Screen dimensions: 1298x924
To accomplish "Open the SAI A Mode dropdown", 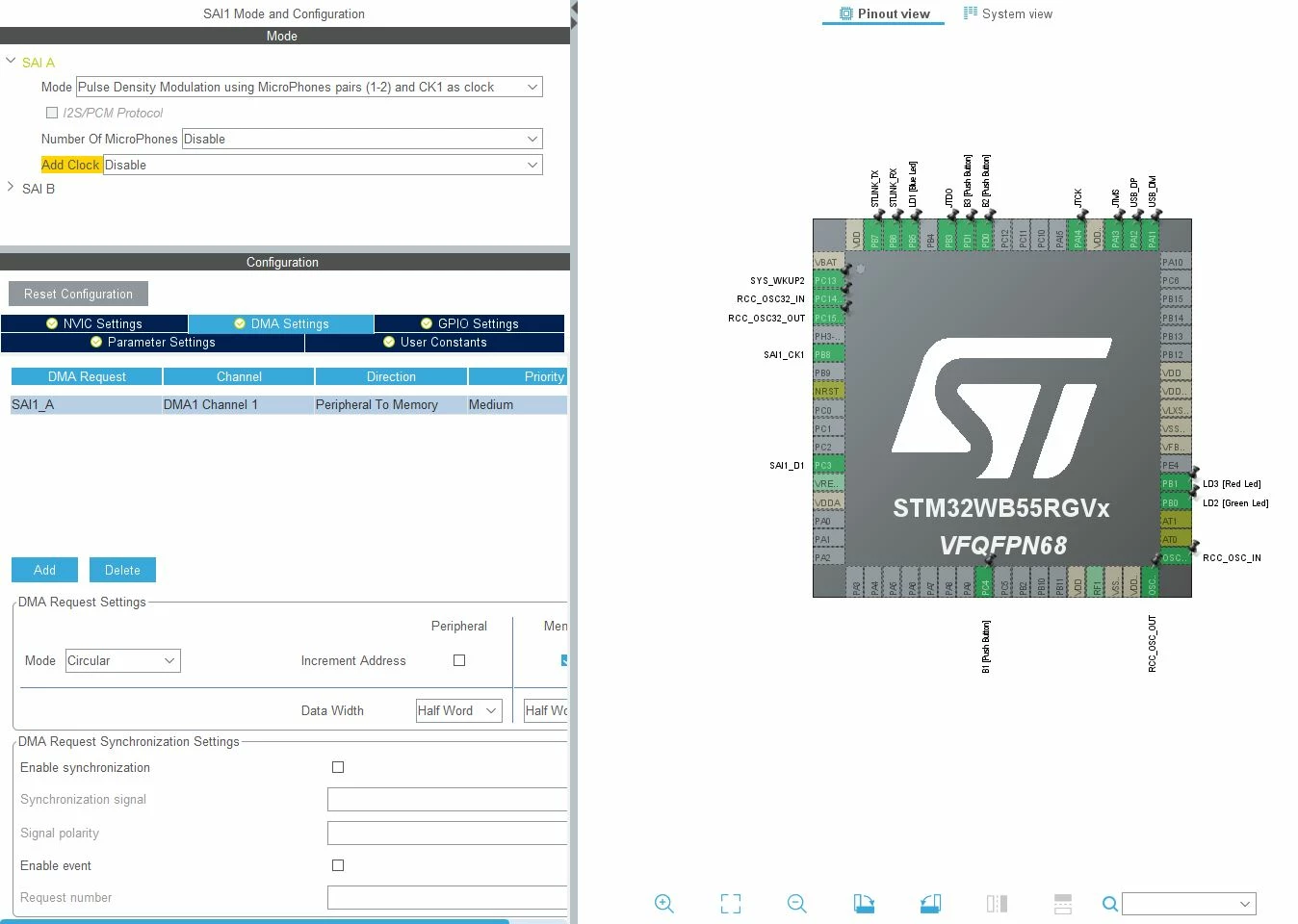I will point(309,87).
